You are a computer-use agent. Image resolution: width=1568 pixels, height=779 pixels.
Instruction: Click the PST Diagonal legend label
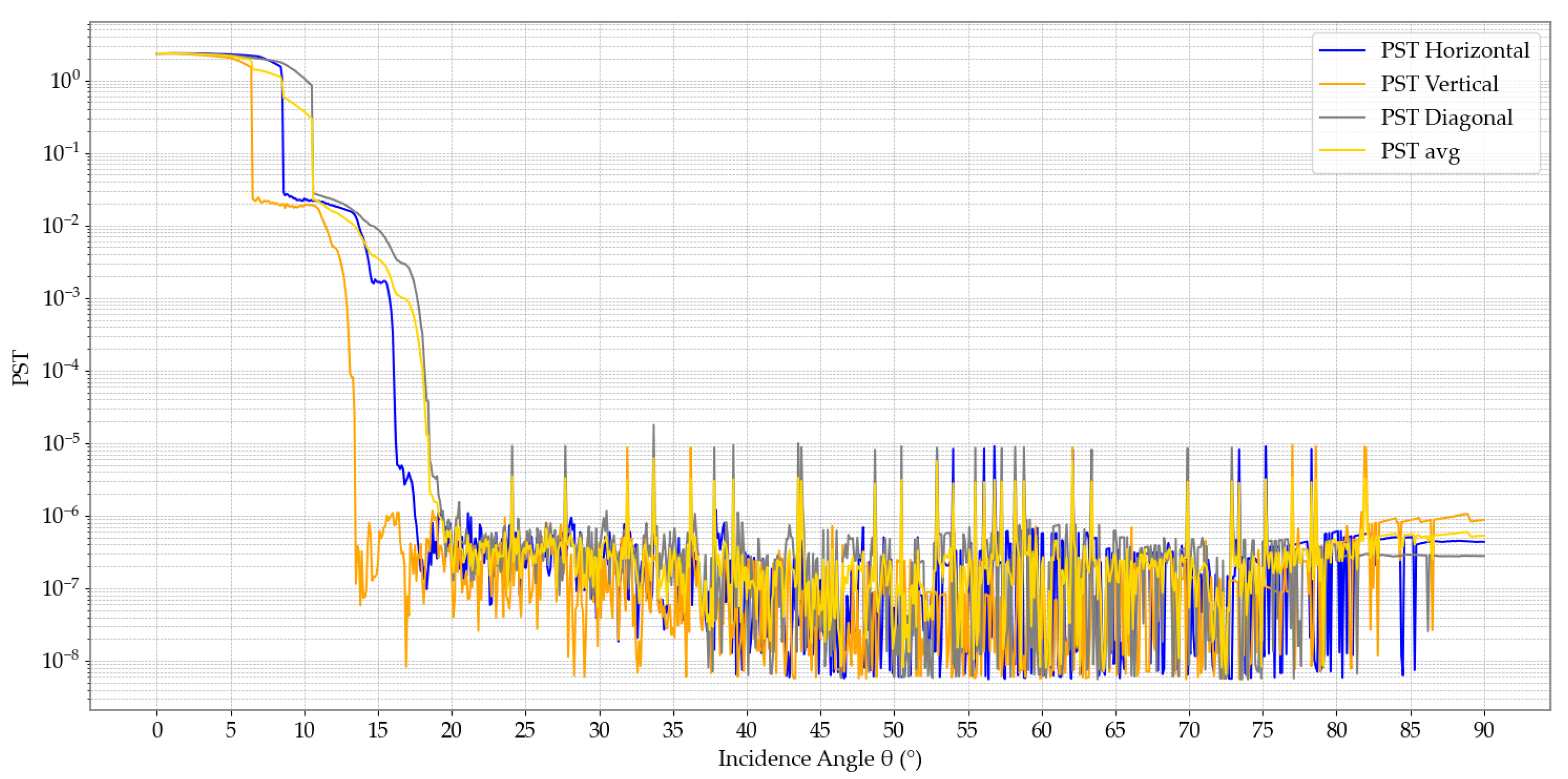click(x=1446, y=118)
